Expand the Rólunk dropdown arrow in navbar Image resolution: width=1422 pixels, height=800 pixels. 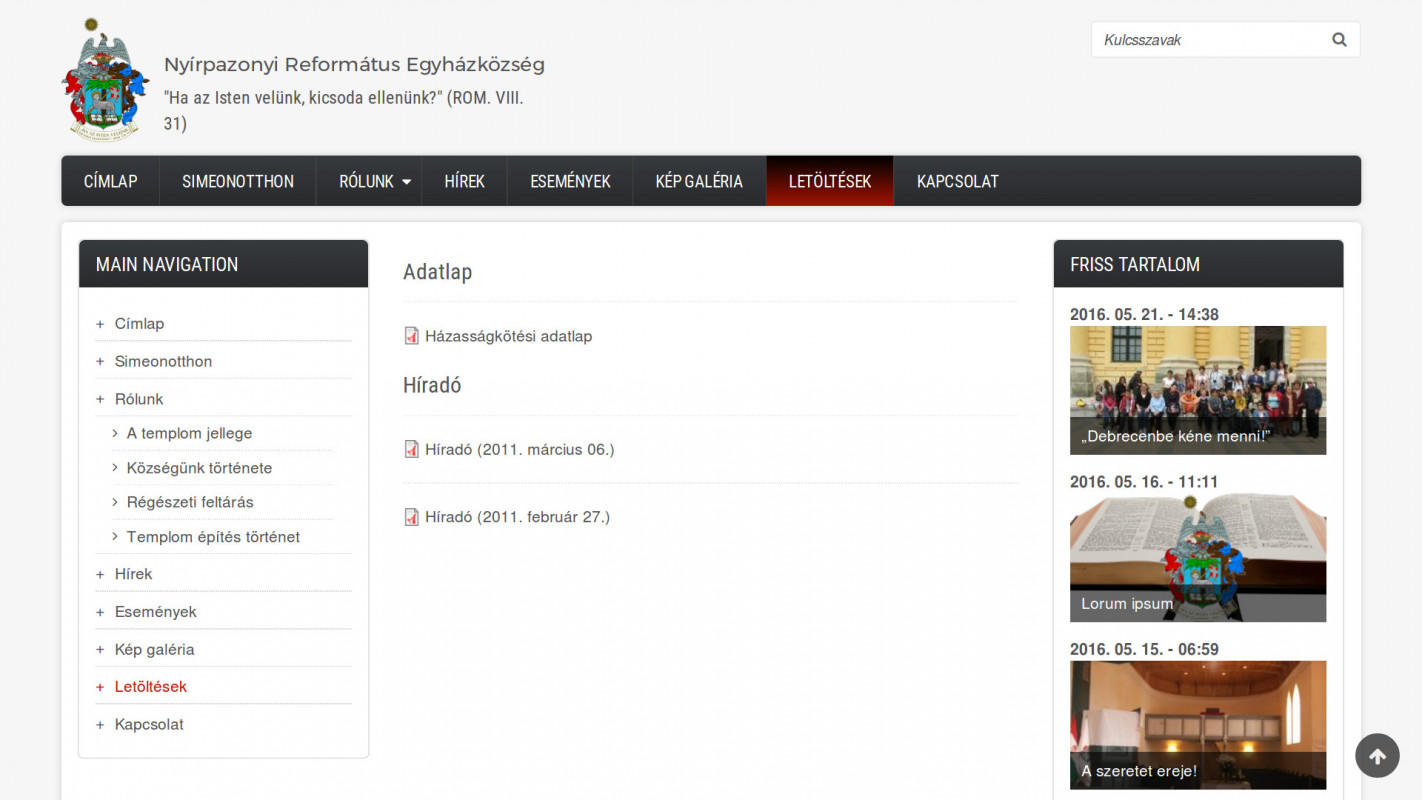click(406, 182)
